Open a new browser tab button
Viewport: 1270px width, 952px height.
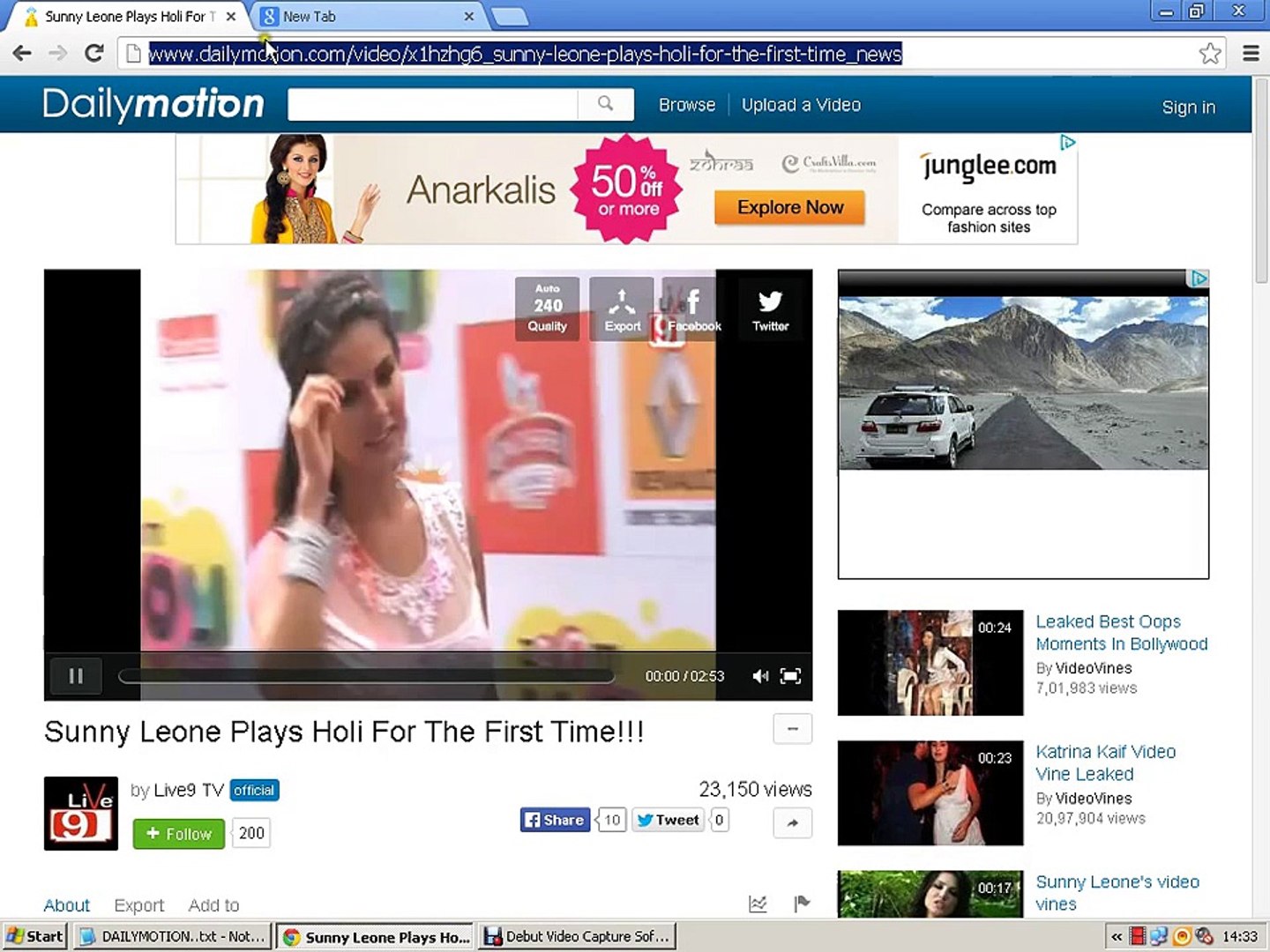[510, 17]
